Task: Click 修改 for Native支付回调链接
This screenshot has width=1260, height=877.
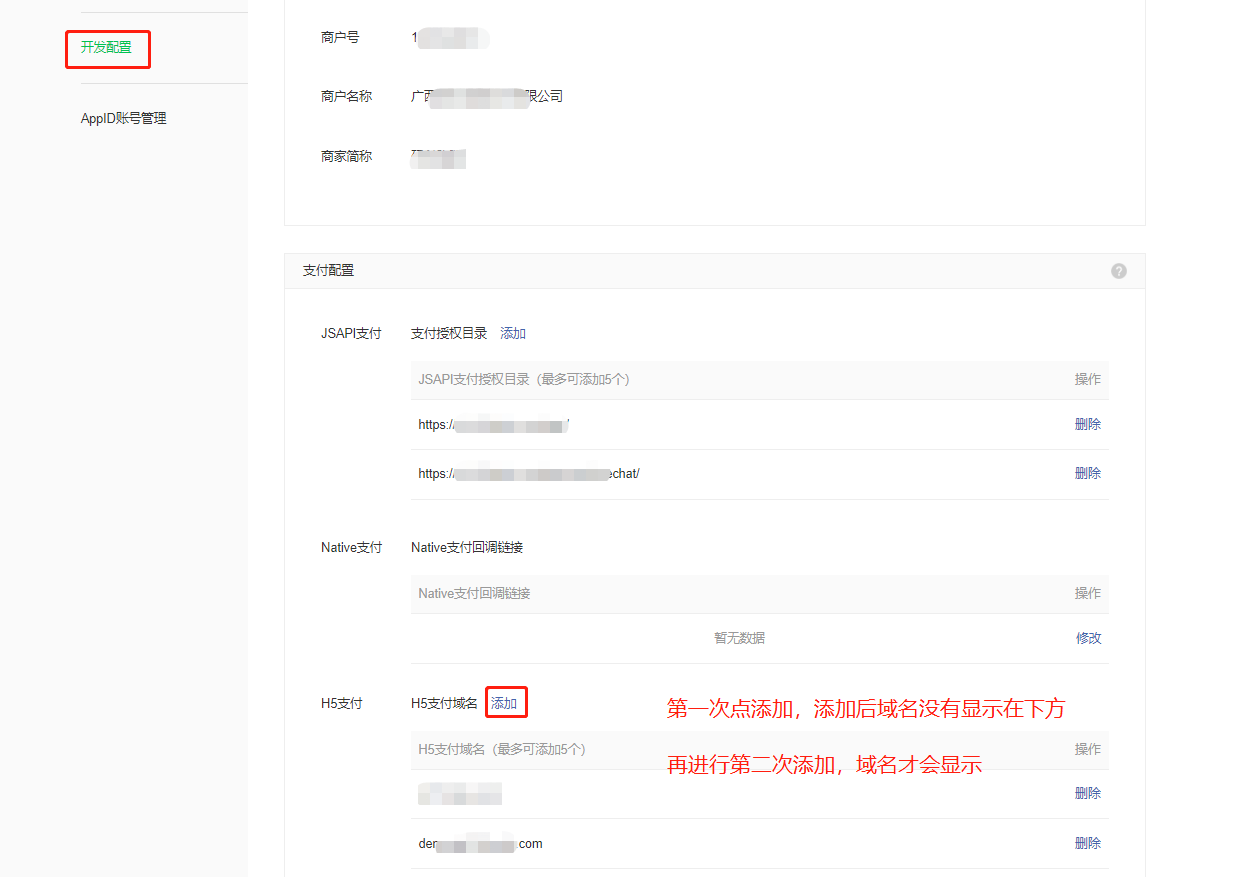Action: [1088, 638]
